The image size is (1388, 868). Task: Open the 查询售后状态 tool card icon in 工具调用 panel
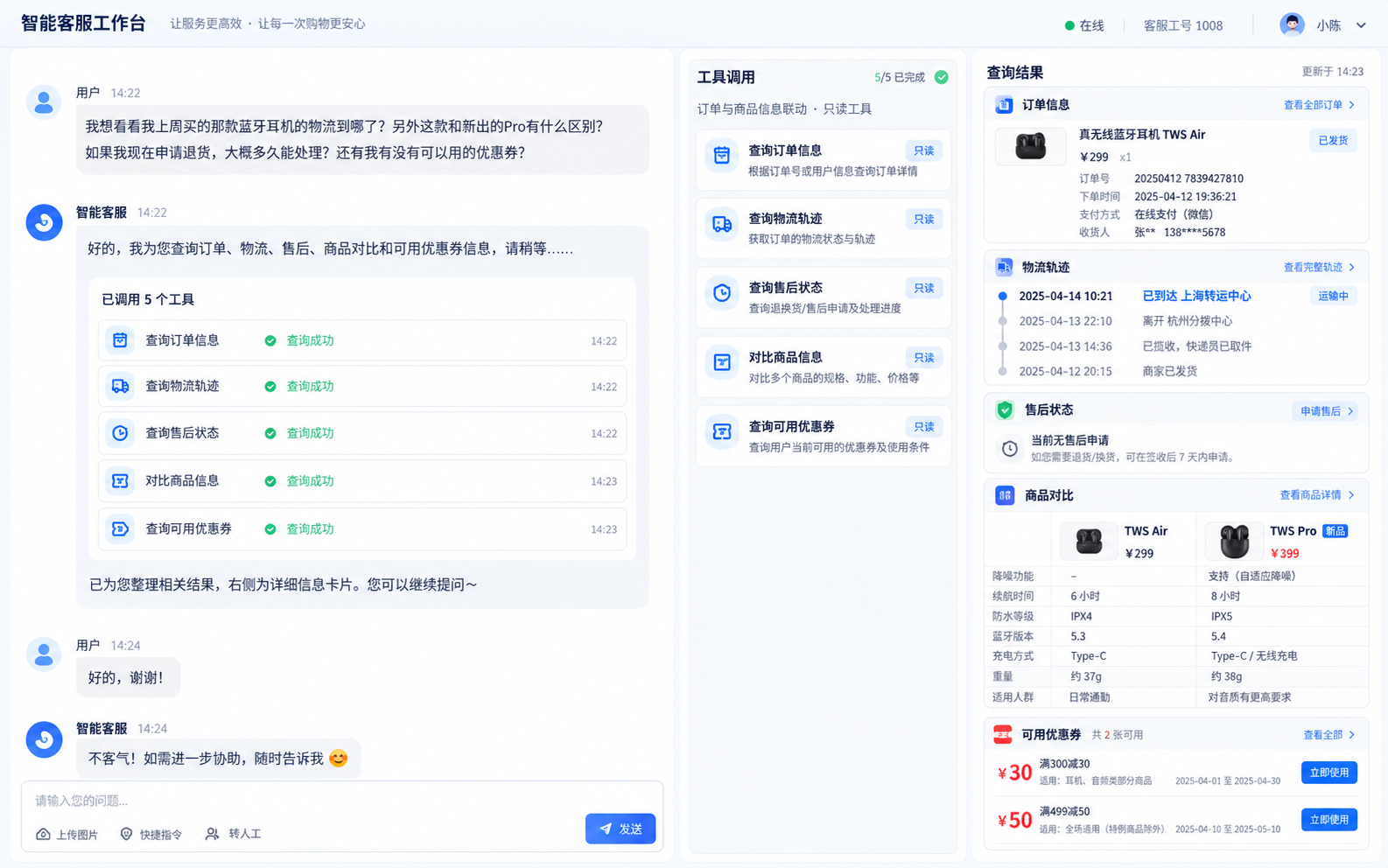click(x=722, y=293)
